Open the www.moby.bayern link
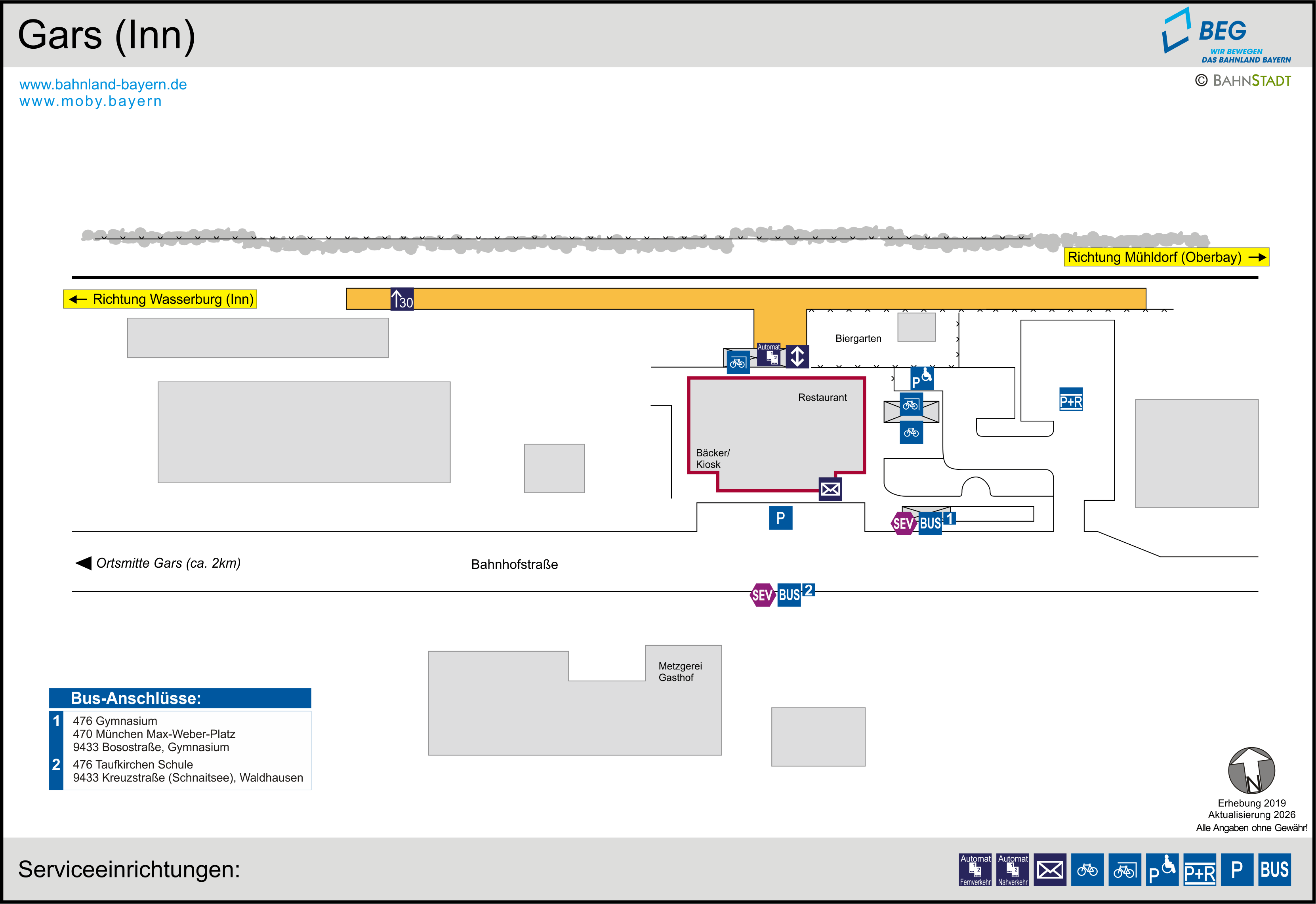This screenshot has height=904, width=1316. pyautogui.click(x=91, y=101)
